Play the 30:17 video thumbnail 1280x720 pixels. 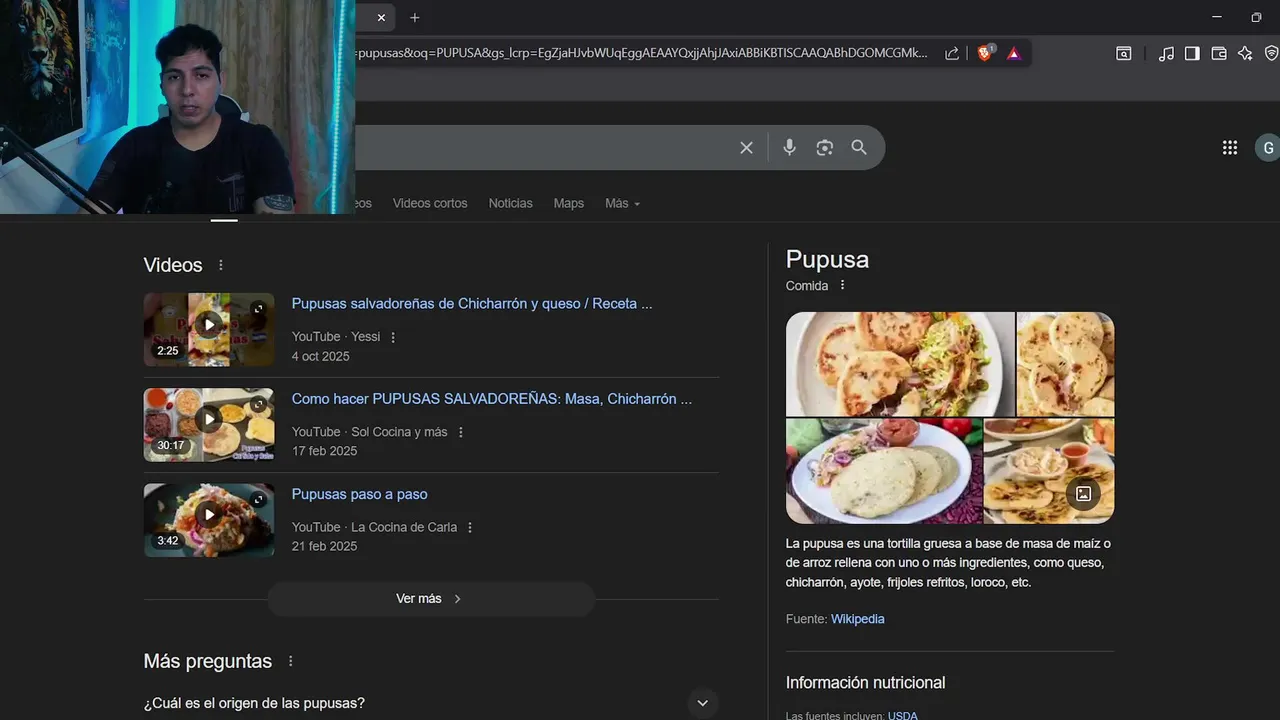[x=209, y=419]
